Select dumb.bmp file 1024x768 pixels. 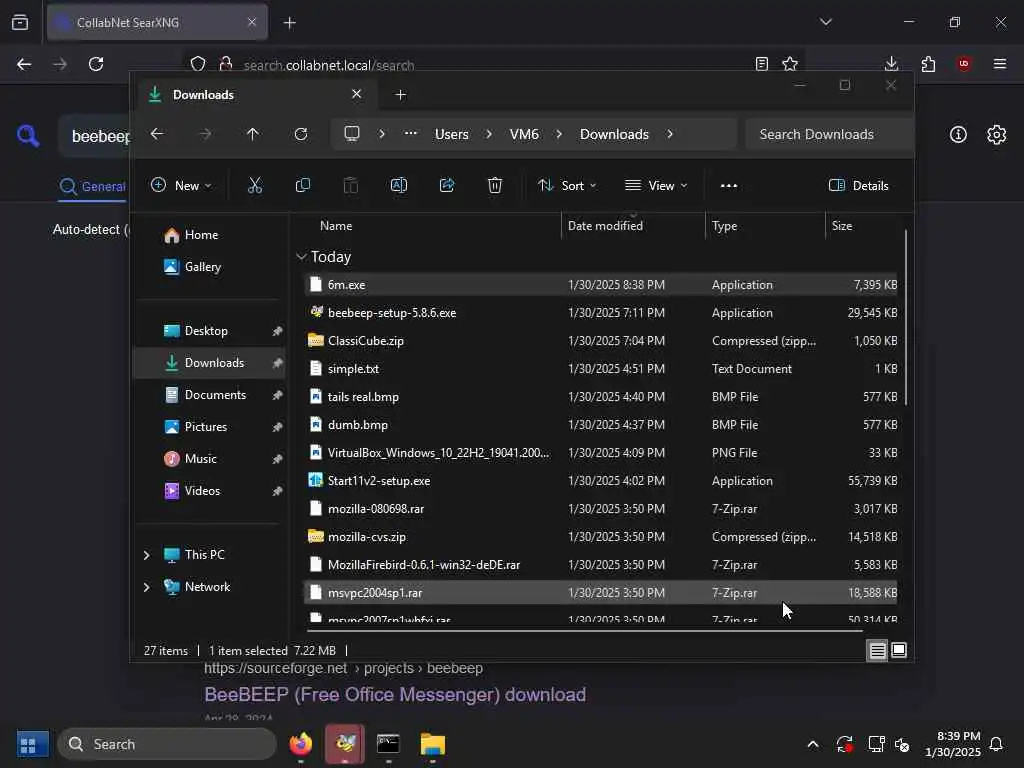click(x=601, y=424)
